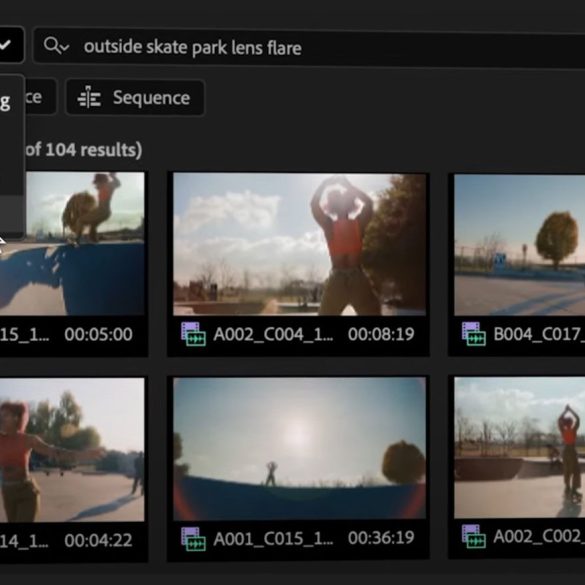
Task: Click the search magnifier dropdown icon
Action: 56,46
